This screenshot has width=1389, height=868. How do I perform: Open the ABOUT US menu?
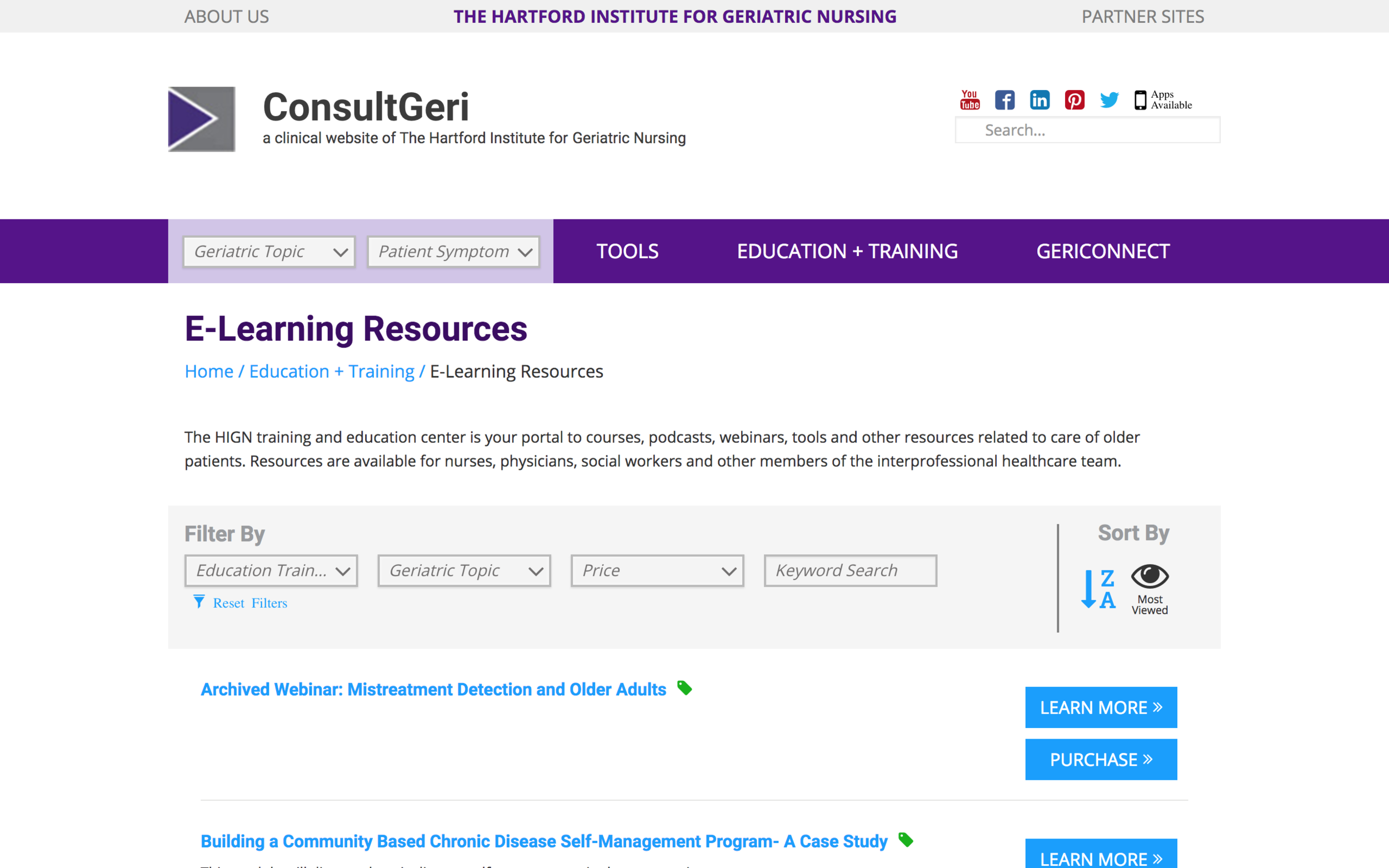[227, 17]
